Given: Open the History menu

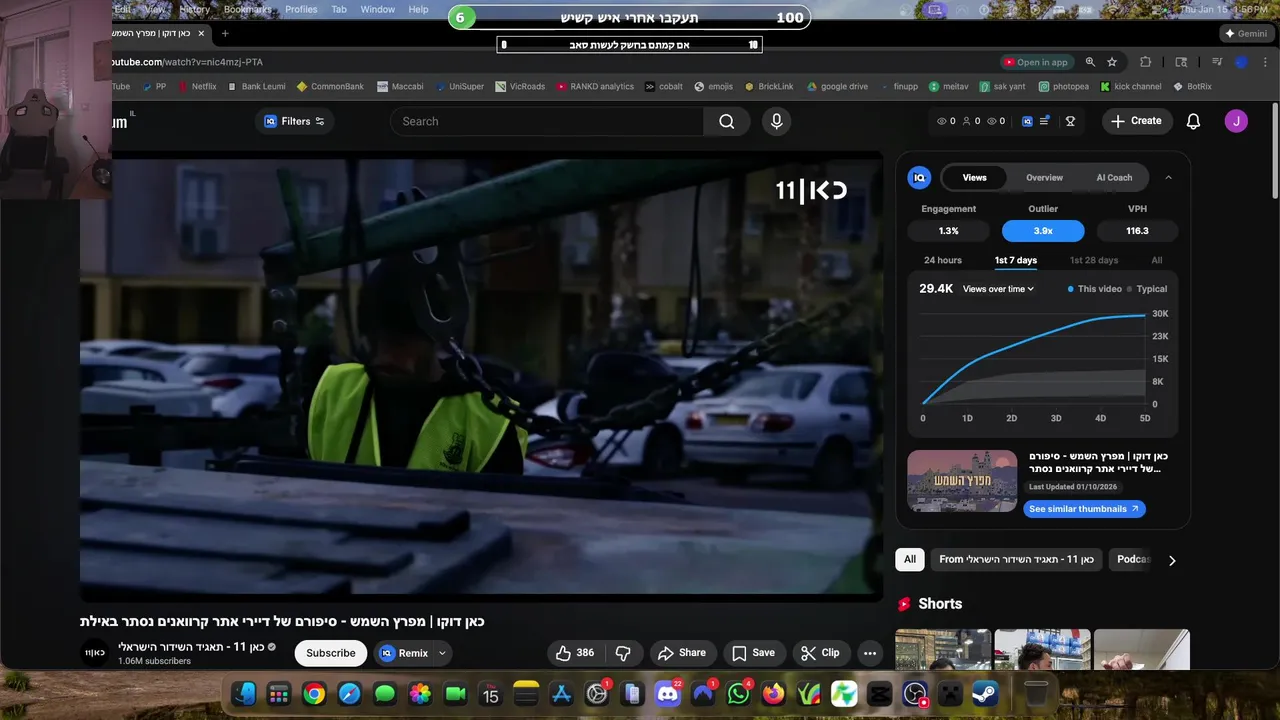Looking at the screenshot, I should 195,9.
